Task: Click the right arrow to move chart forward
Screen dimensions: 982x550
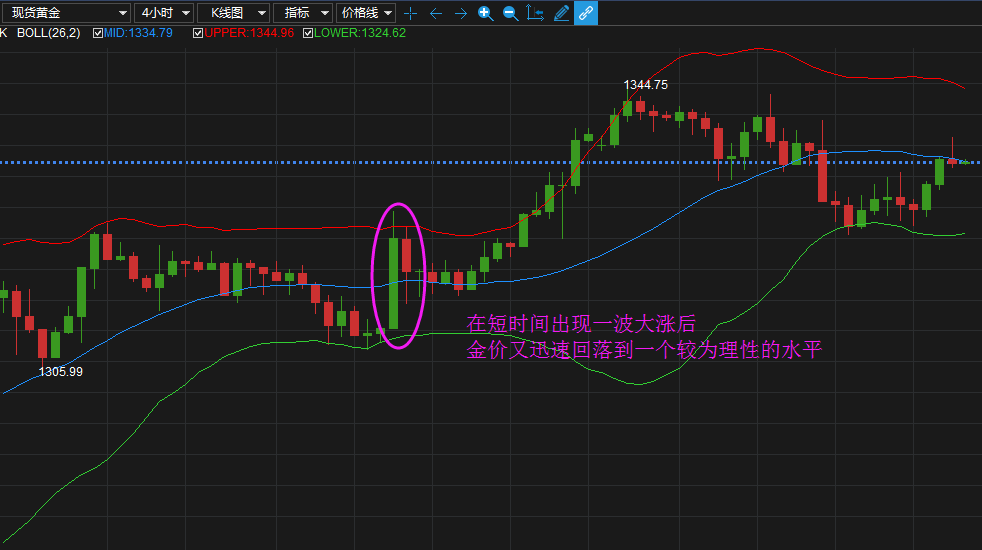Action: [460, 13]
